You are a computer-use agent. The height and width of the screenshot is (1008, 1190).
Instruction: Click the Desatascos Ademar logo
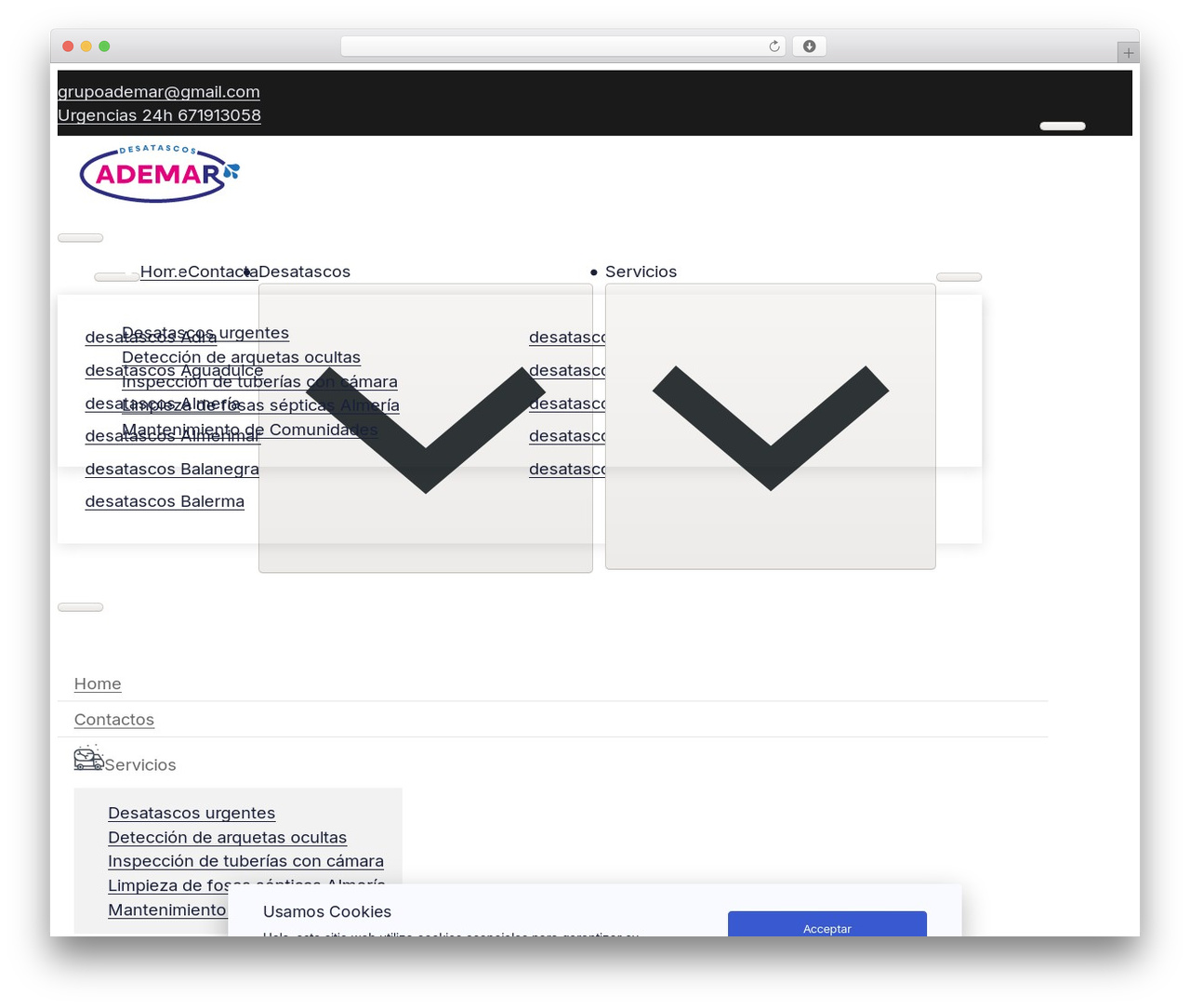click(x=160, y=174)
